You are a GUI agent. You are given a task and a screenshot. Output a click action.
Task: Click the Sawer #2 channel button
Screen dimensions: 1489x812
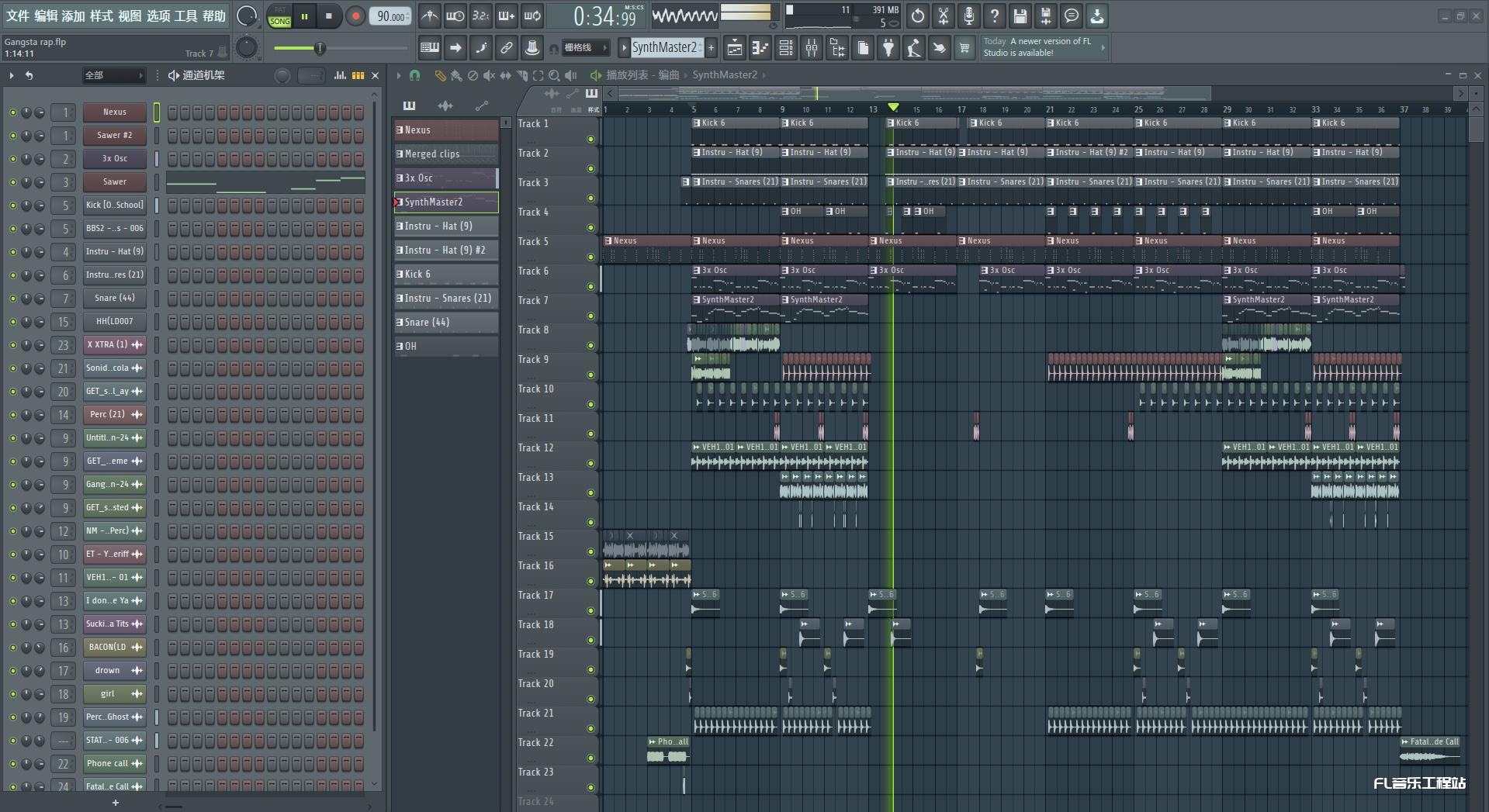pyautogui.click(x=115, y=136)
